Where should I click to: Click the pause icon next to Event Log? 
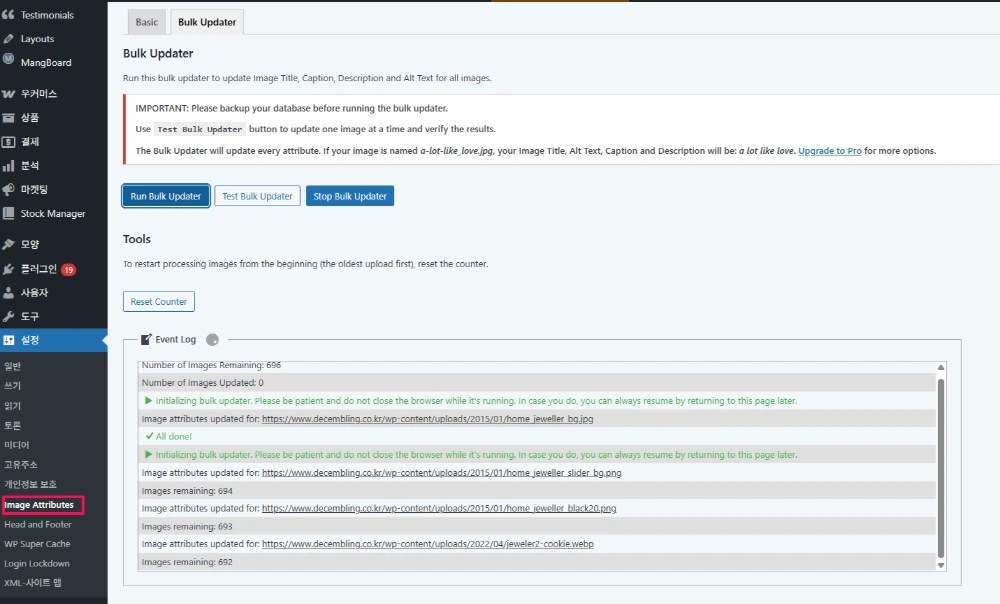[212, 339]
